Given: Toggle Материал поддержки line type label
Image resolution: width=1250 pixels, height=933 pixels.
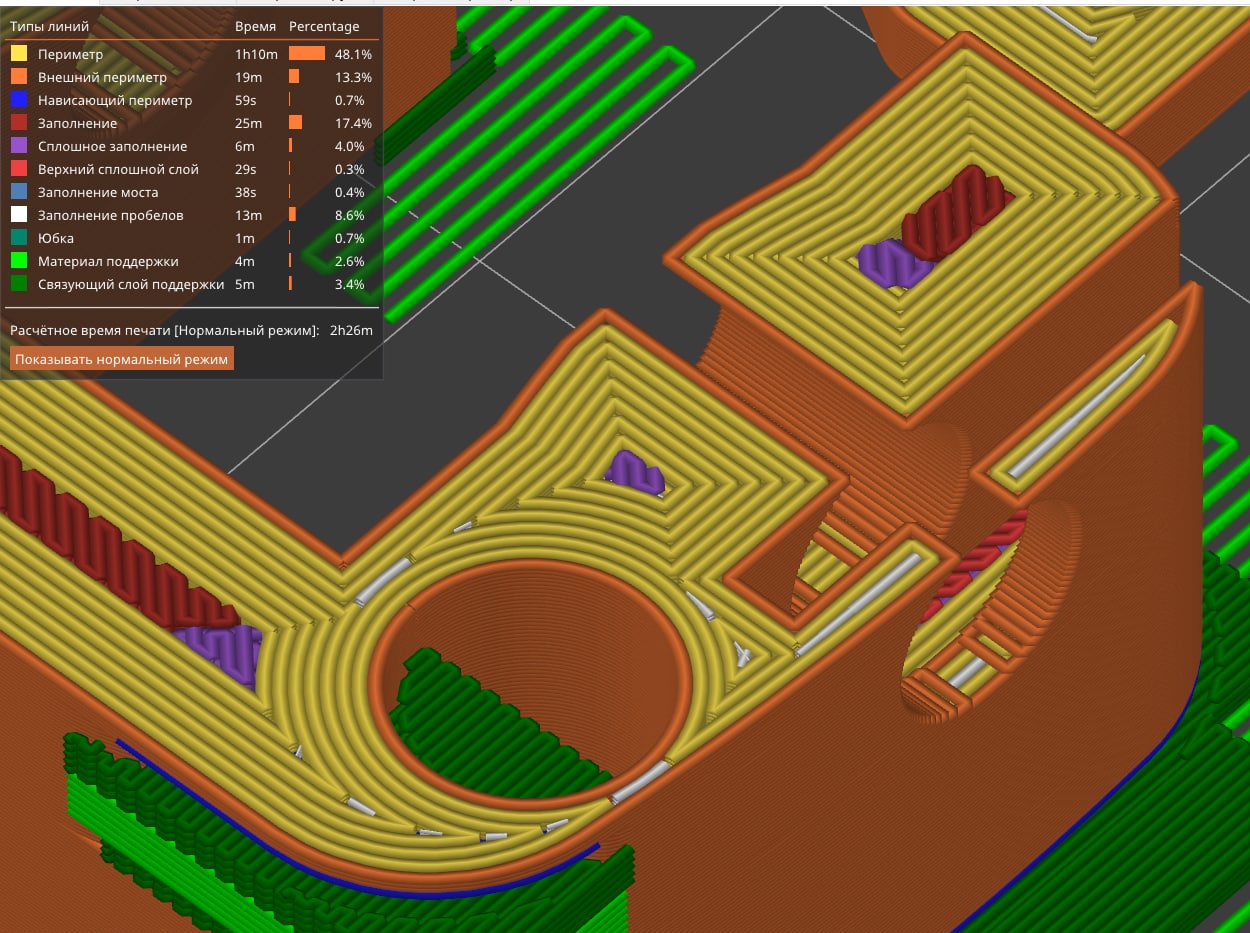Looking at the screenshot, I should click(x=108, y=261).
